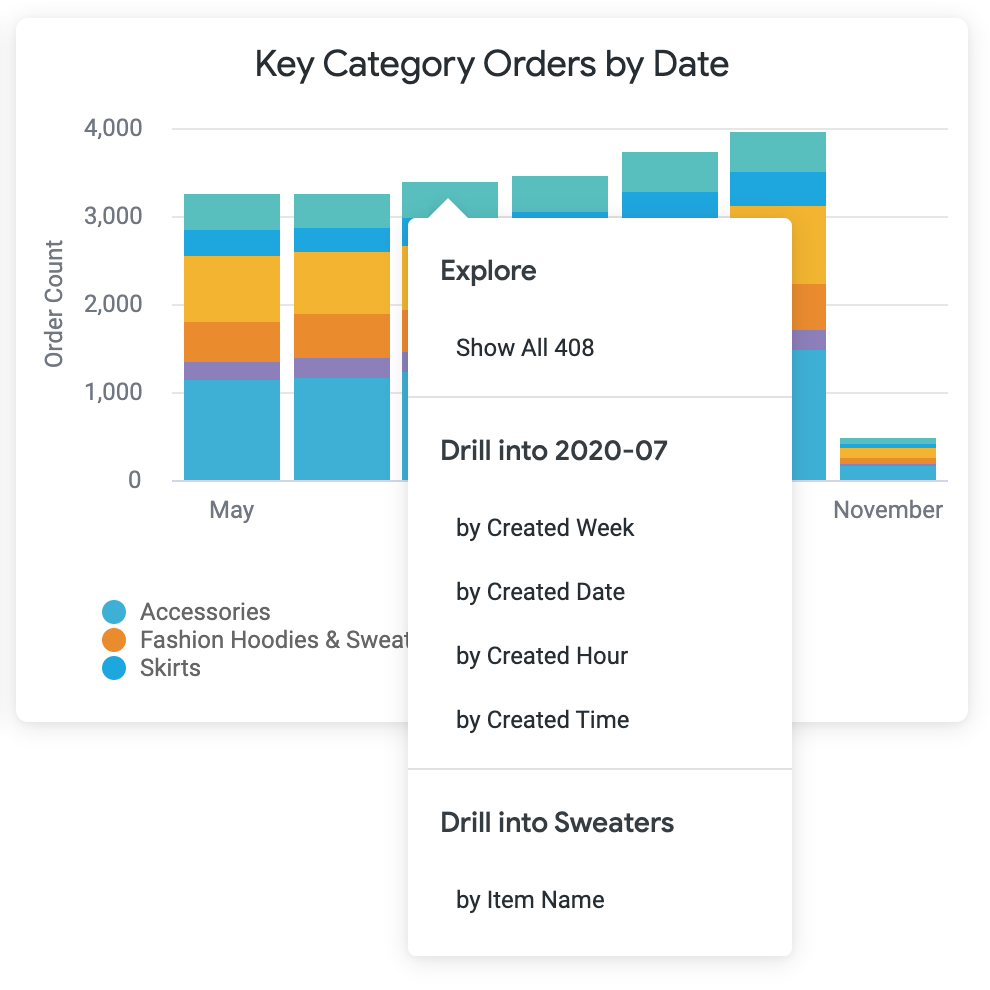Screen dimensions: 990x990
Task: Click the May x-axis label
Action: 232,510
